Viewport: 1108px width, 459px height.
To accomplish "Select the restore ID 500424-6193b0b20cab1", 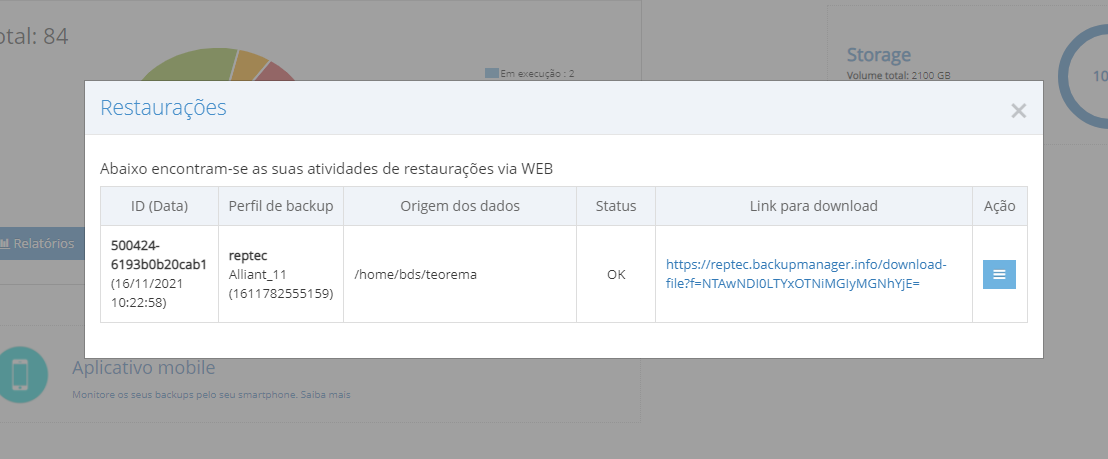I will [x=159, y=255].
